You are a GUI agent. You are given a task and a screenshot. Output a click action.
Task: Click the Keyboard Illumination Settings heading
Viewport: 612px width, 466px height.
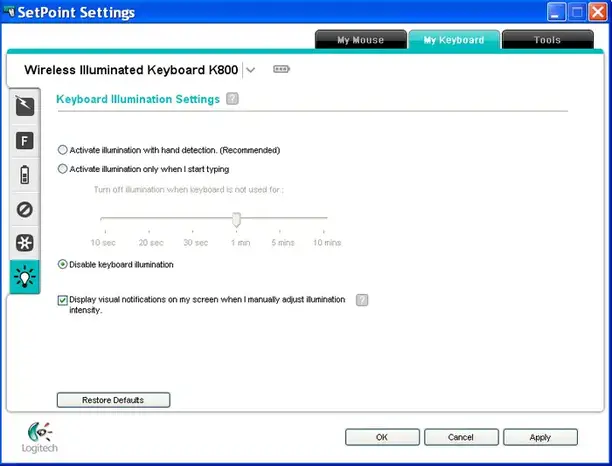138,99
